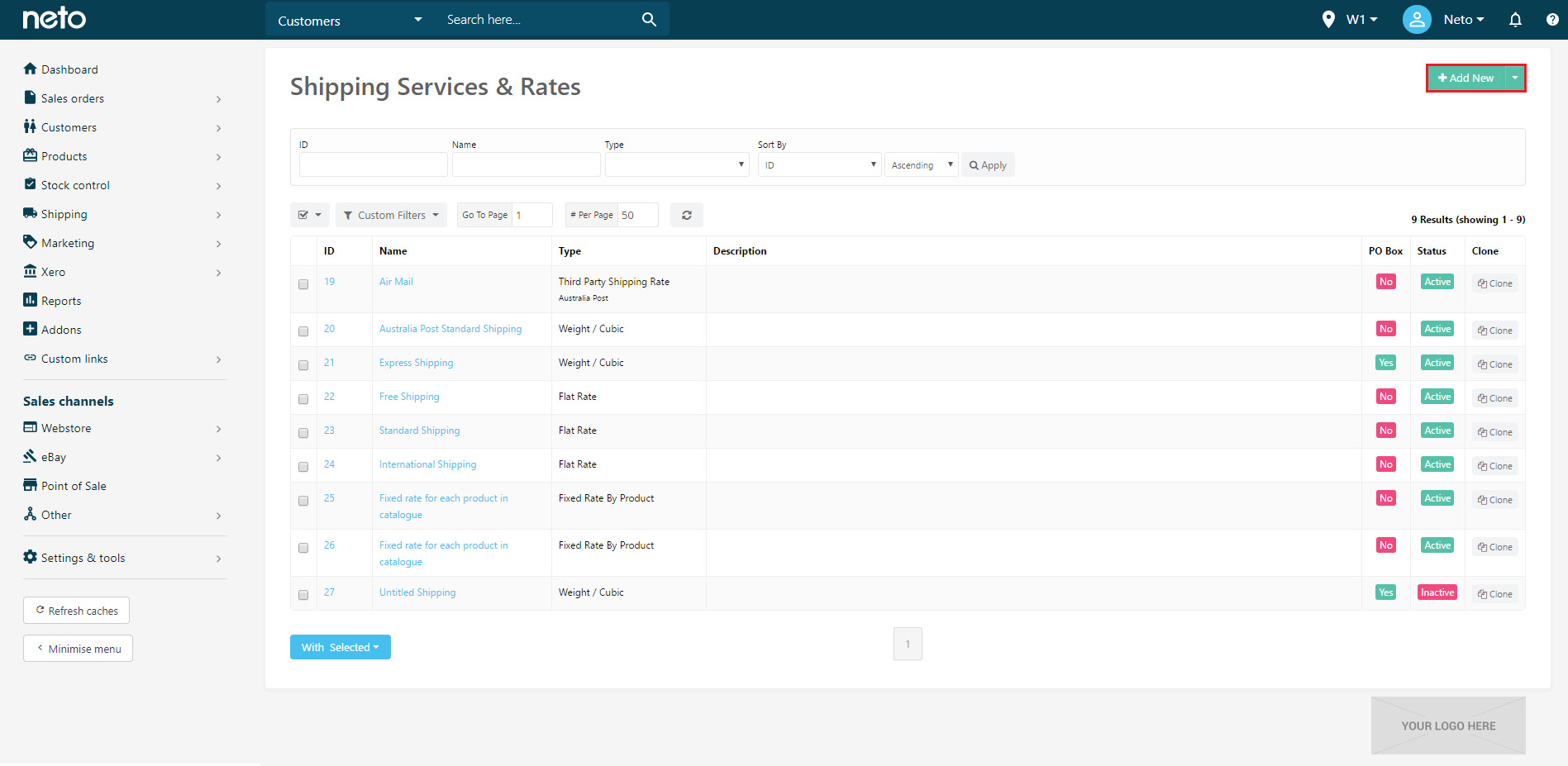Click the Shipping truck icon
The image size is (1568, 766).
pos(31,213)
